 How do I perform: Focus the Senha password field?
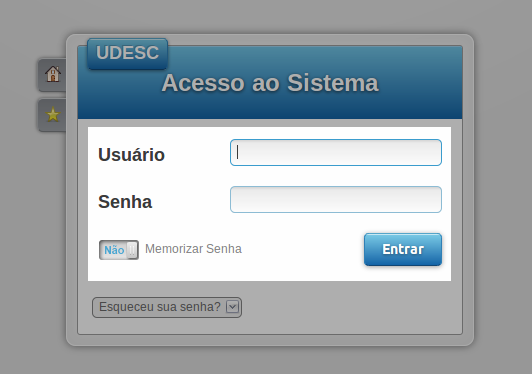point(336,200)
